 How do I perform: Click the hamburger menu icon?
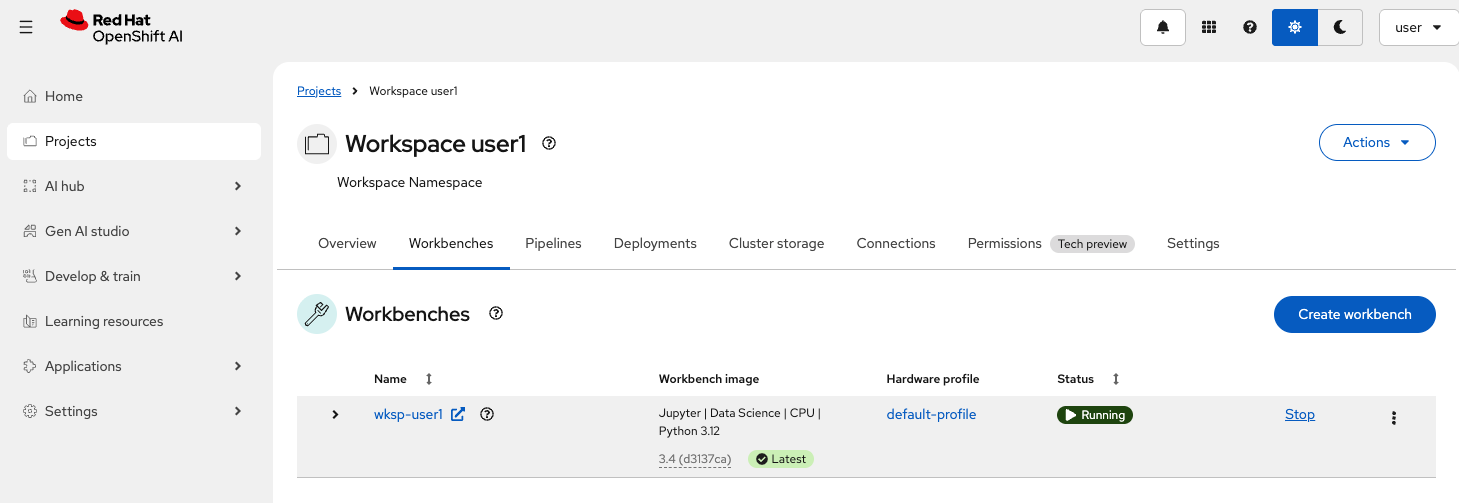tap(26, 28)
